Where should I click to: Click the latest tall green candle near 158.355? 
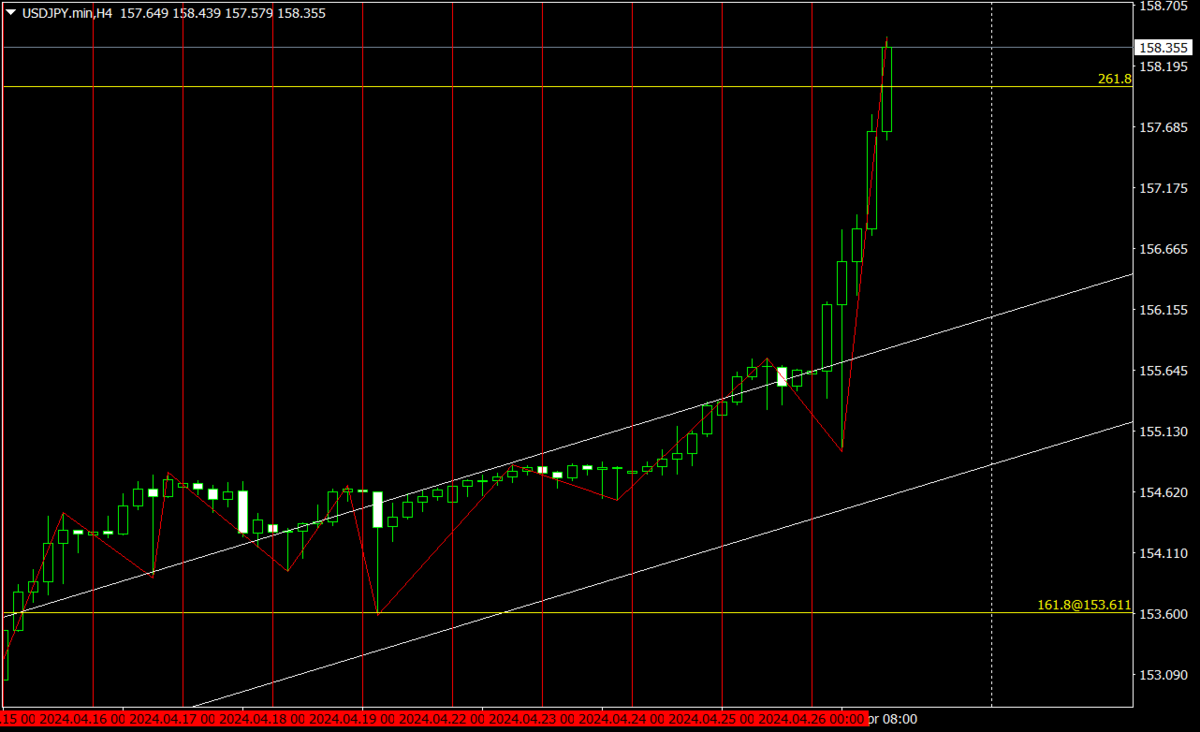point(887,90)
